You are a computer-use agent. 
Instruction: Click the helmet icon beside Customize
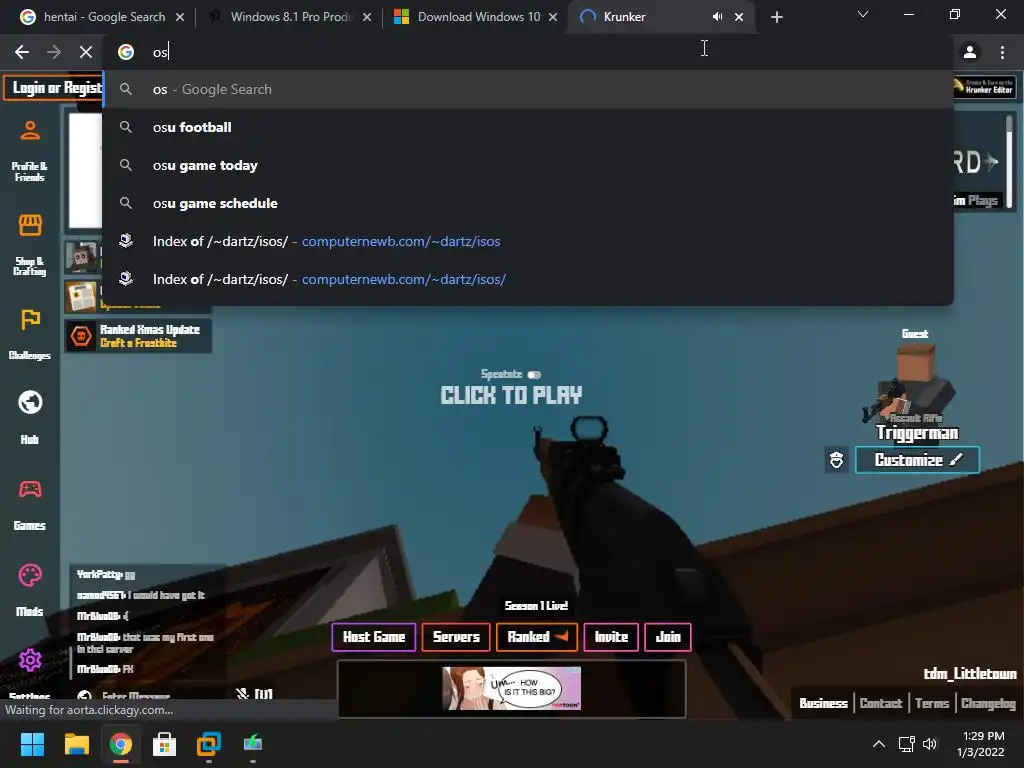pos(836,460)
